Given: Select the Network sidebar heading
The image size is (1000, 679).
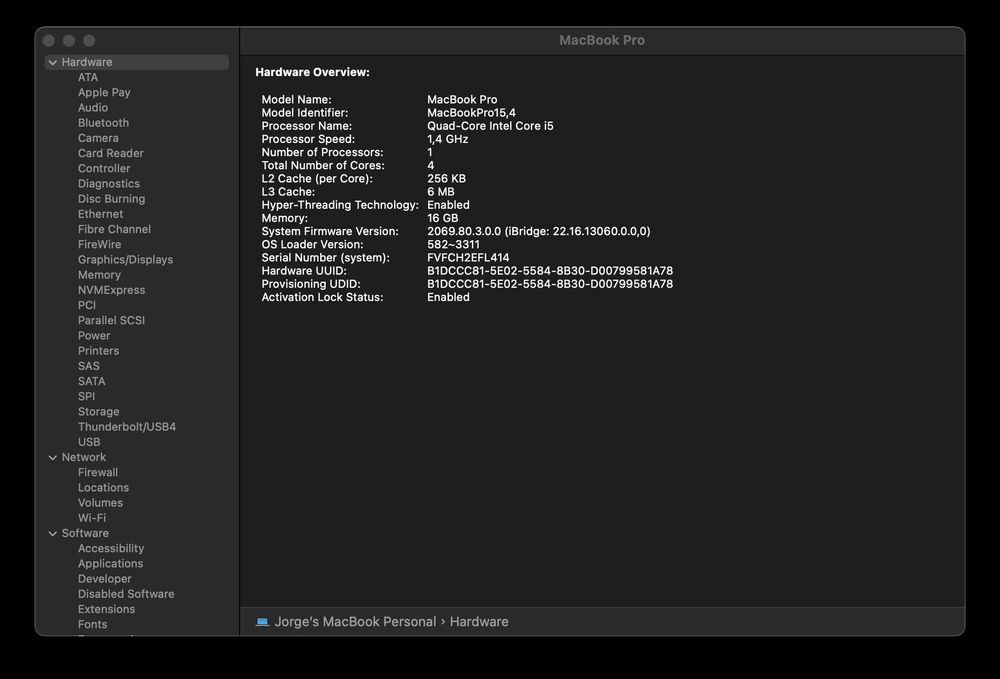Looking at the screenshot, I should 84,457.
